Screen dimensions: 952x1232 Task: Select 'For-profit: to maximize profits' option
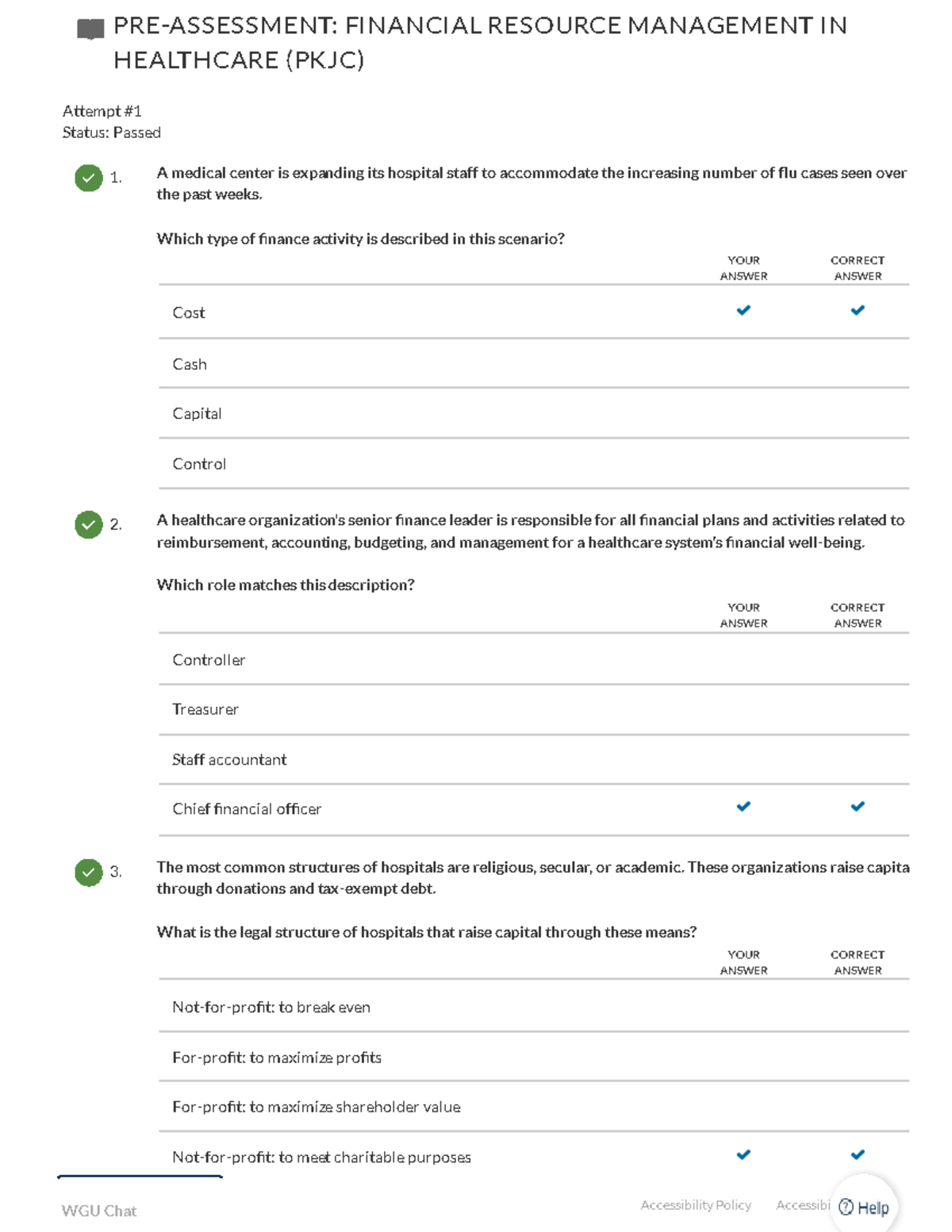pos(277,1057)
